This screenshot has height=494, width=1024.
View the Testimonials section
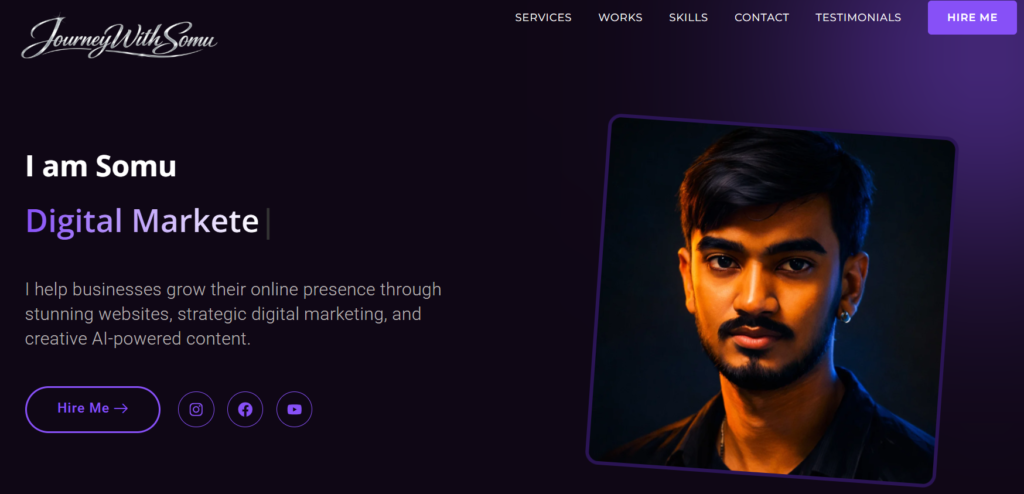tap(858, 18)
